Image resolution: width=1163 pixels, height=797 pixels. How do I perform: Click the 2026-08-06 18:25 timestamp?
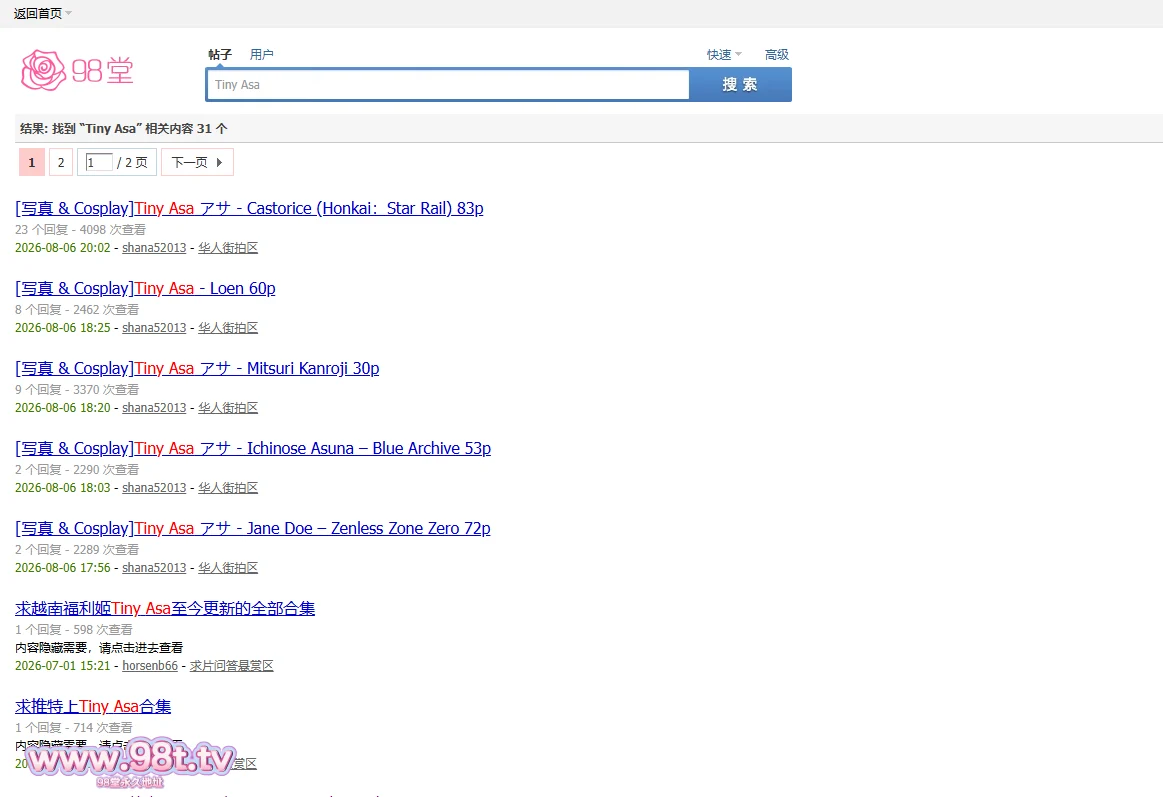pyautogui.click(x=62, y=328)
